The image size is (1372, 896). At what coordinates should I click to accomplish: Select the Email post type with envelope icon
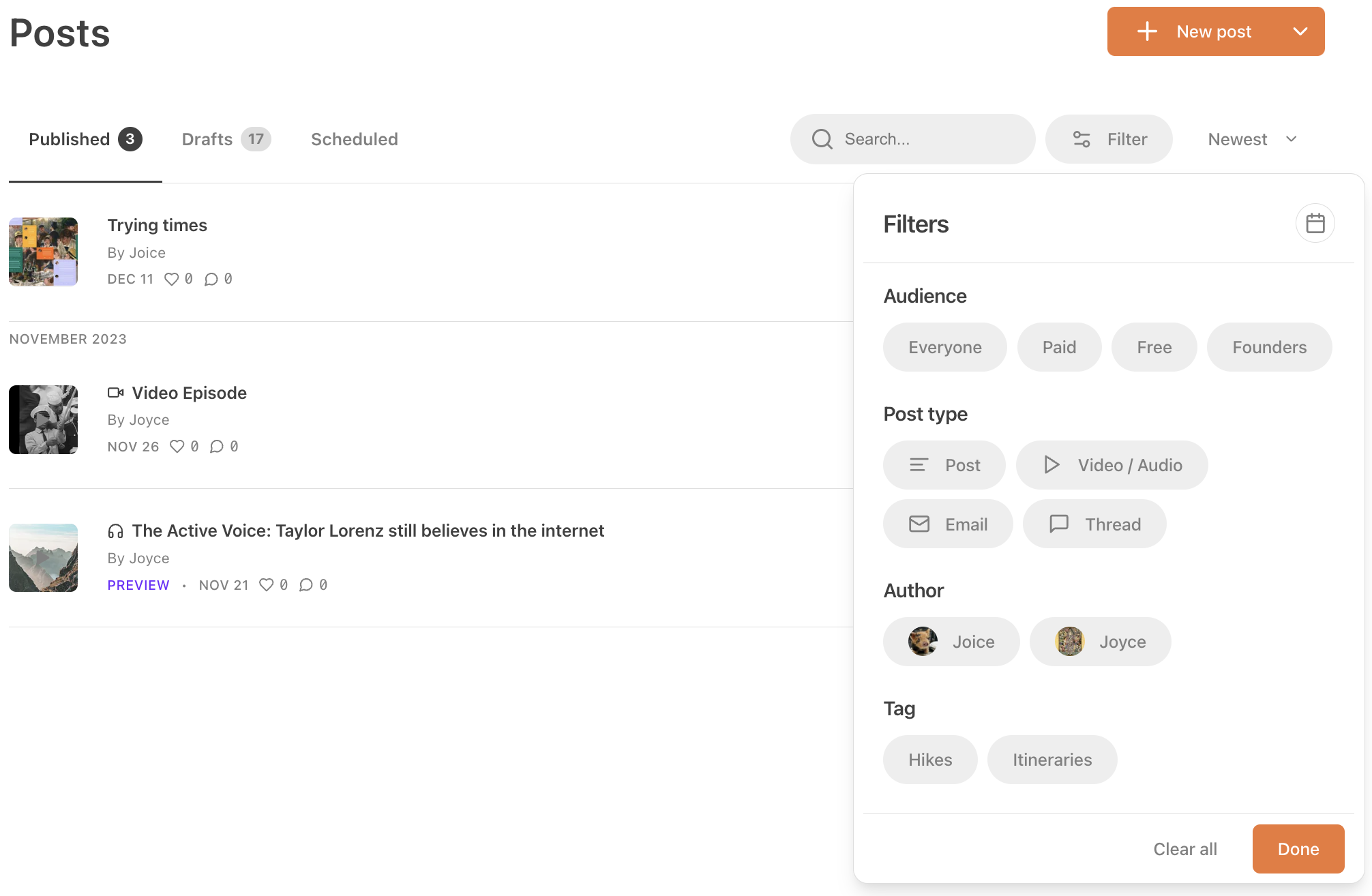point(948,524)
